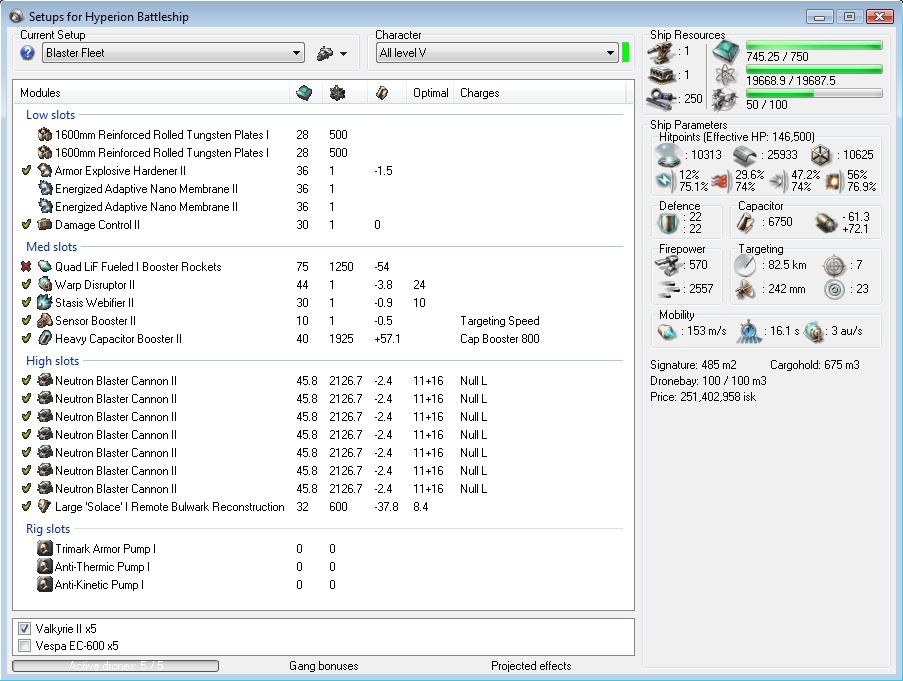Click the Warp Disruptor II module icon
903x681 pixels.
click(44, 284)
